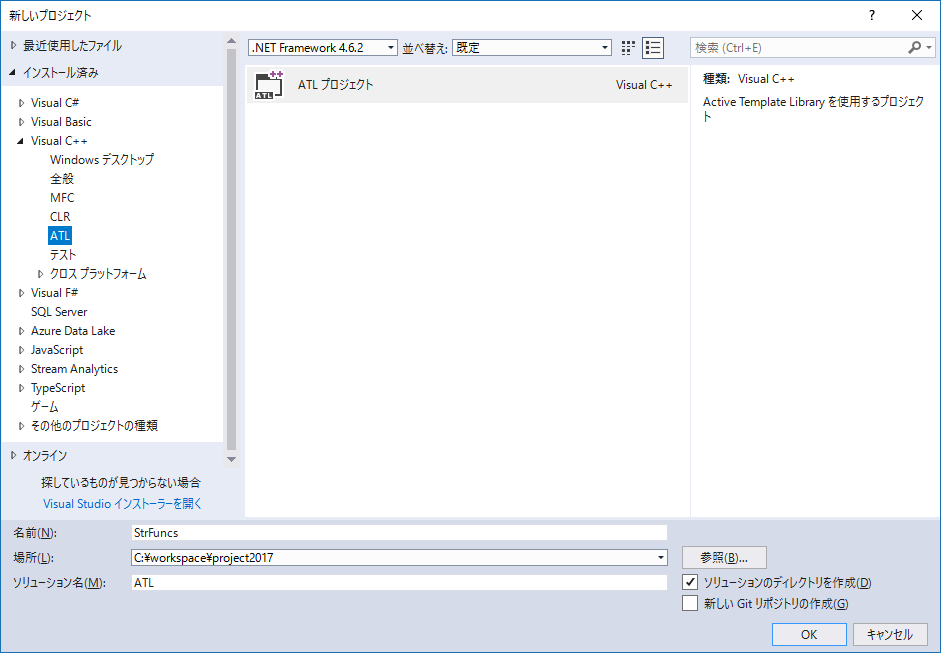The image size is (941, 653).
Task: Click the 参照 browse button
Action: (x=724, y=557)
